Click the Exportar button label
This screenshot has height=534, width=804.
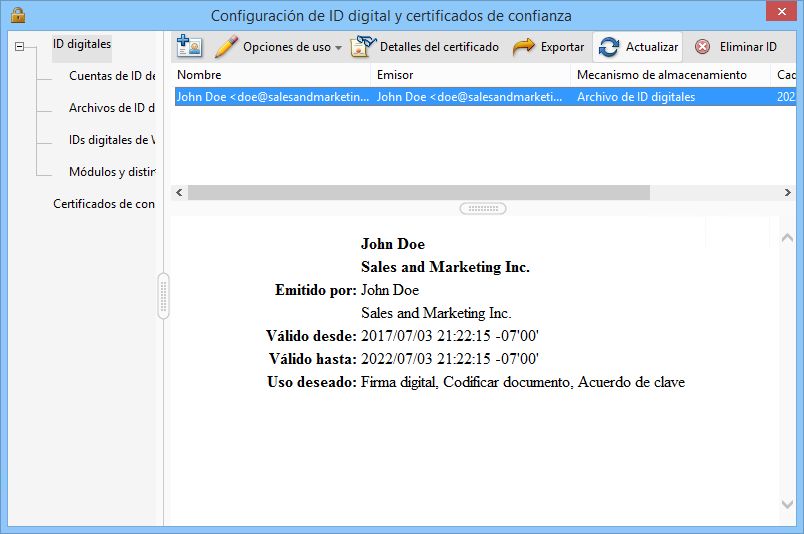pyautogui.click(x=562, y=47)
